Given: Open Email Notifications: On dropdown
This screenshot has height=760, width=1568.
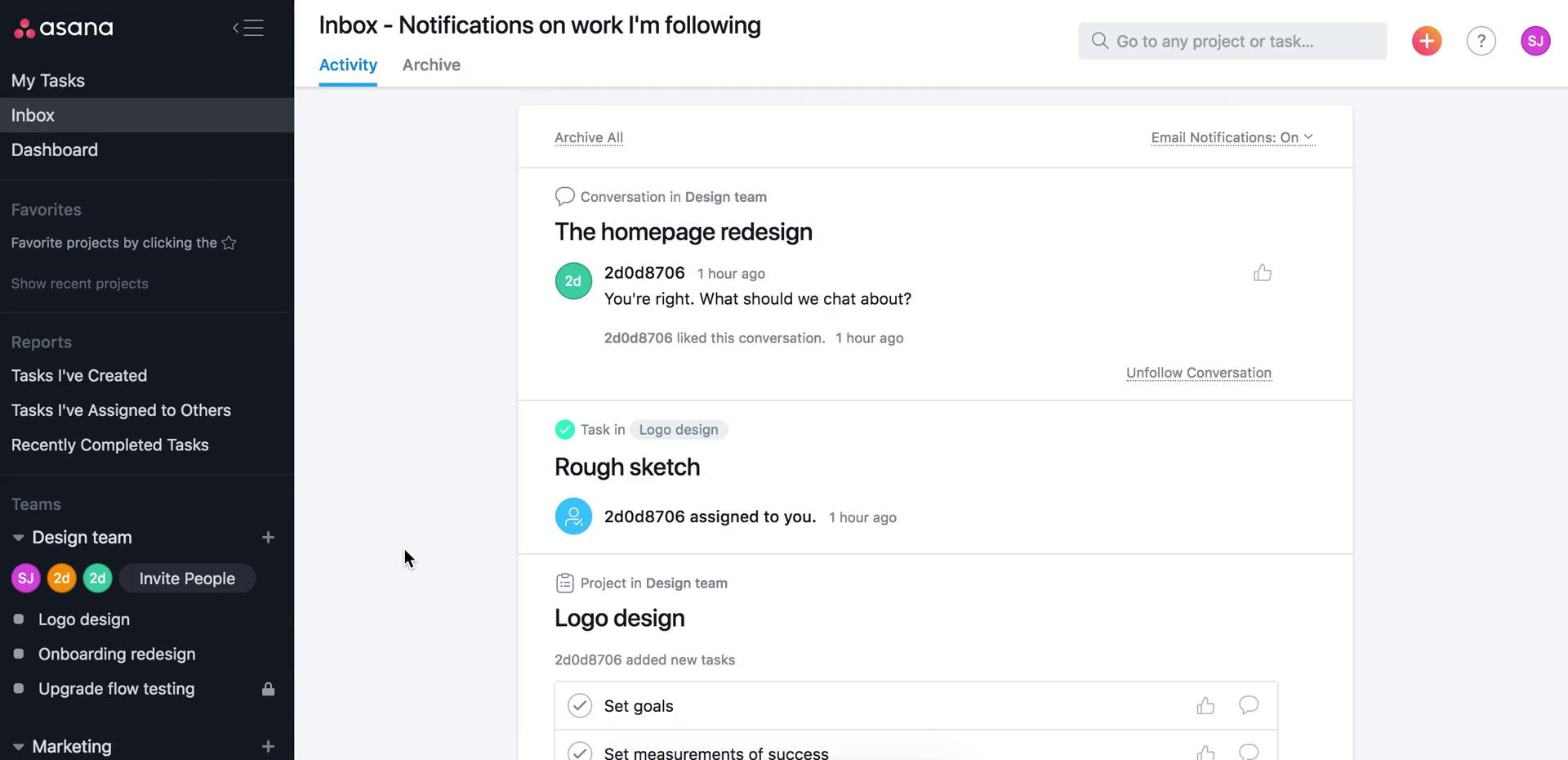Looking at the screenshot, I should pyautogui.click(x=1233, y=137).
